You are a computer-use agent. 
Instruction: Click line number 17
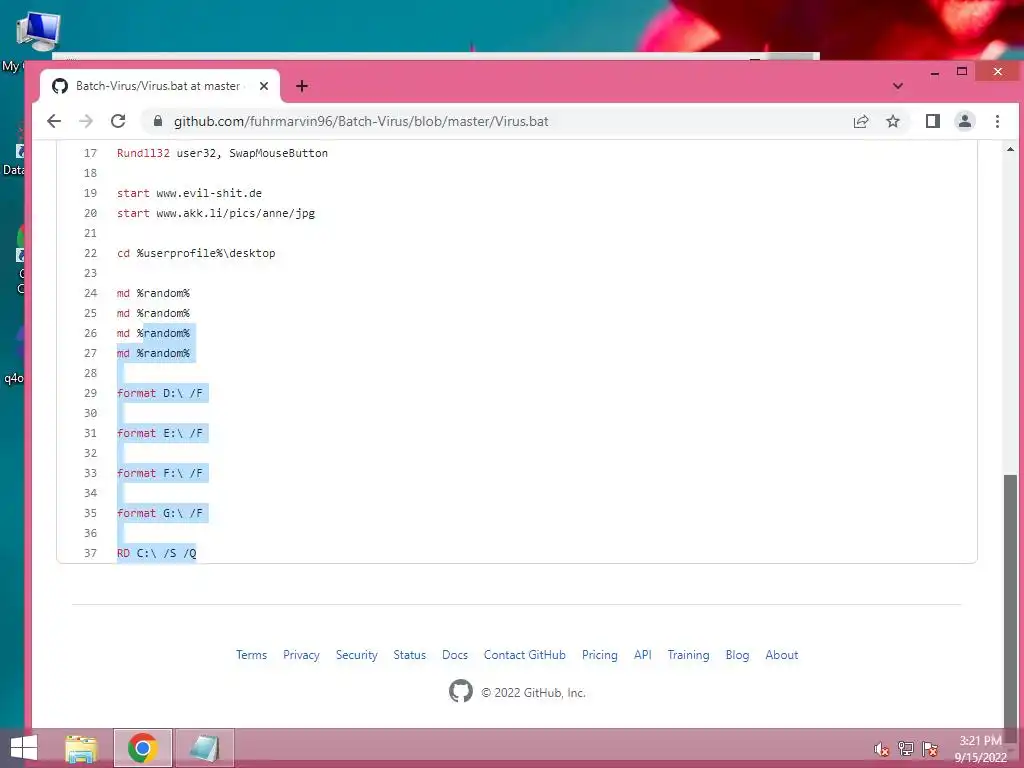coord(90,153)
